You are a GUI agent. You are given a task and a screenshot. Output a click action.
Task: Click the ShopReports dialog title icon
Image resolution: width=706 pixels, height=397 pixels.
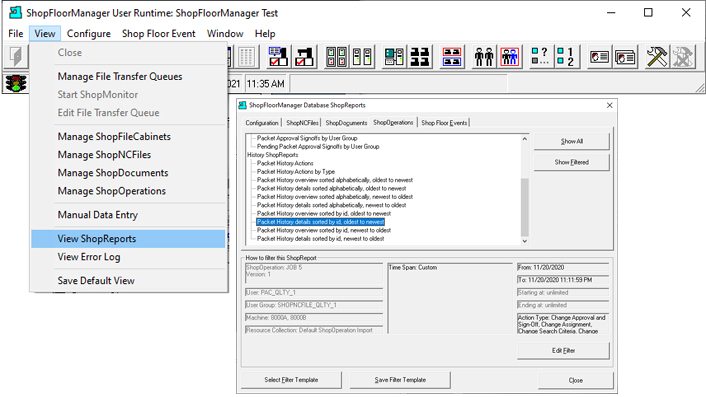242,105
